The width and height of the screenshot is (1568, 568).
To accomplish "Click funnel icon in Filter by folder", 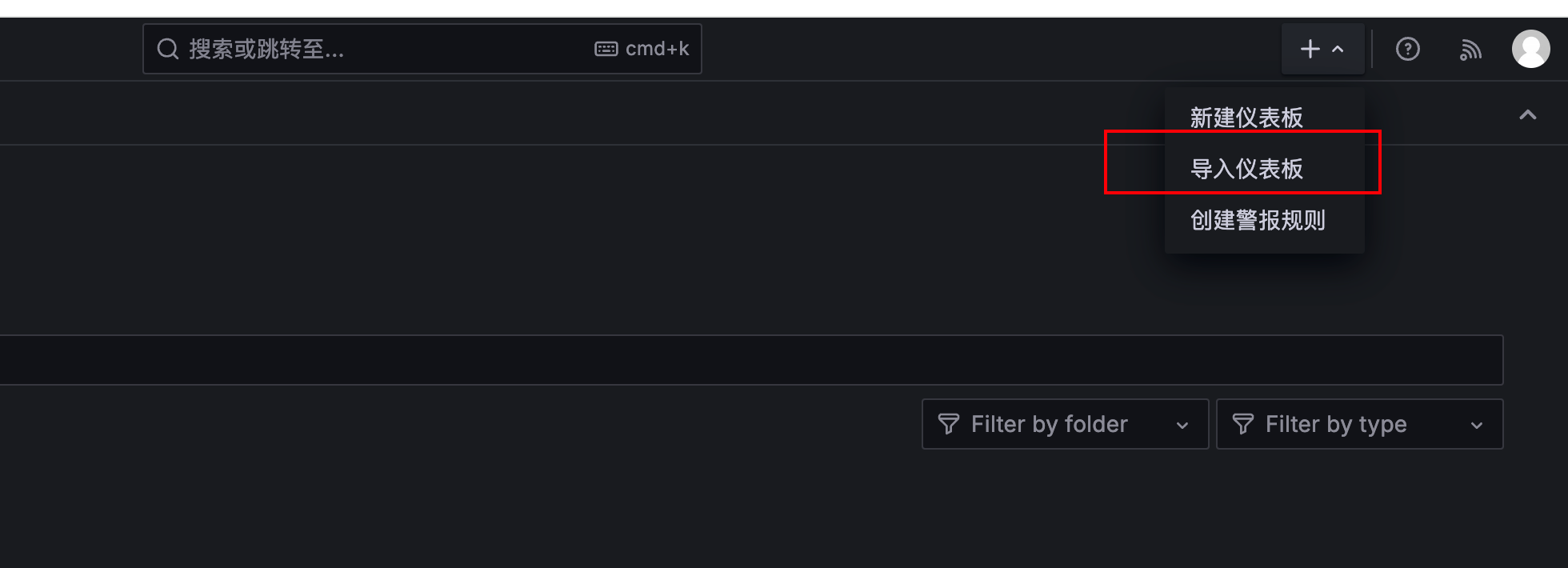I will click(948, 424).
